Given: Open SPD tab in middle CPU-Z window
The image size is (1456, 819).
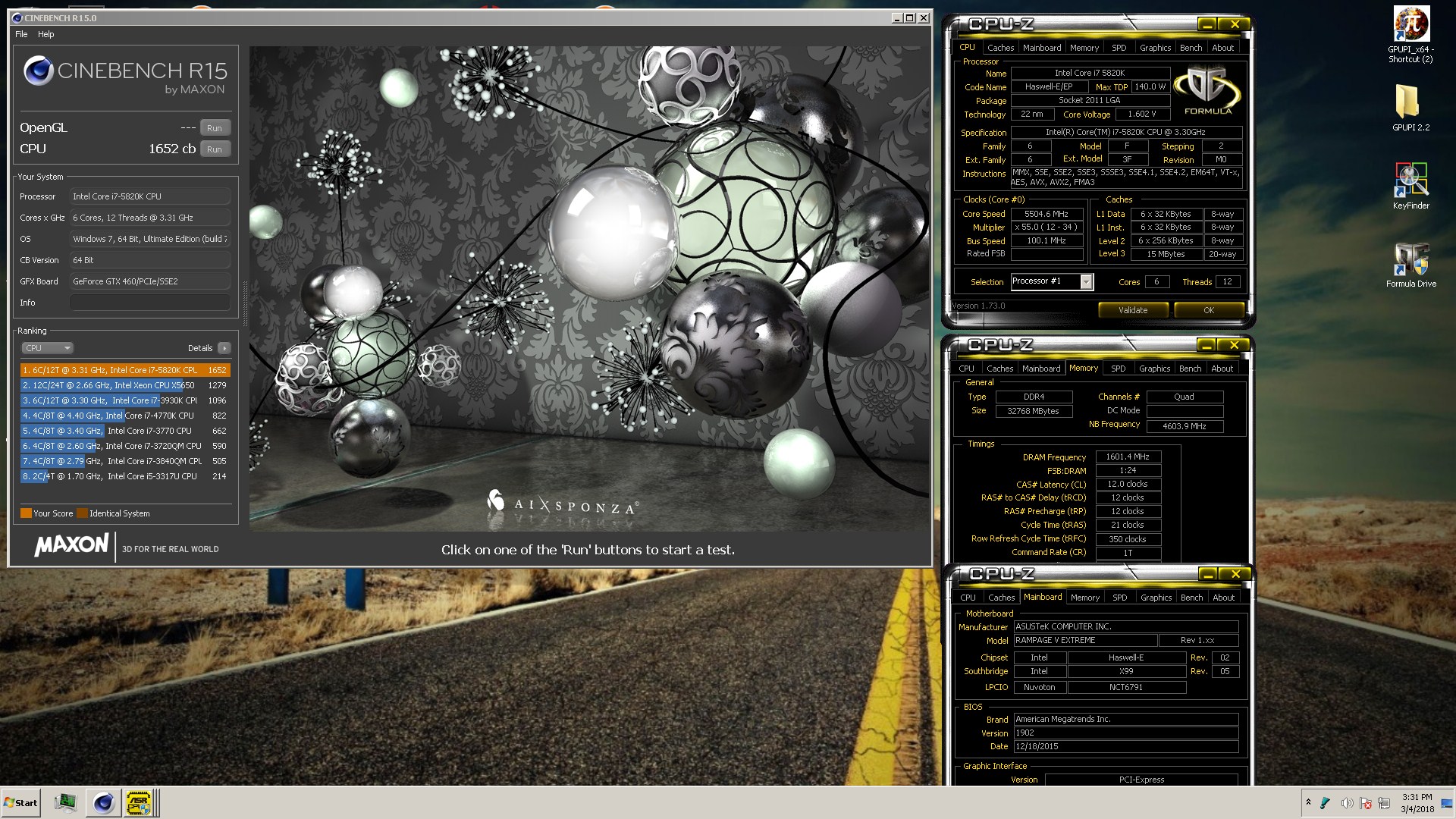Looking at the screenshot, I should (x=1119, y=369).
